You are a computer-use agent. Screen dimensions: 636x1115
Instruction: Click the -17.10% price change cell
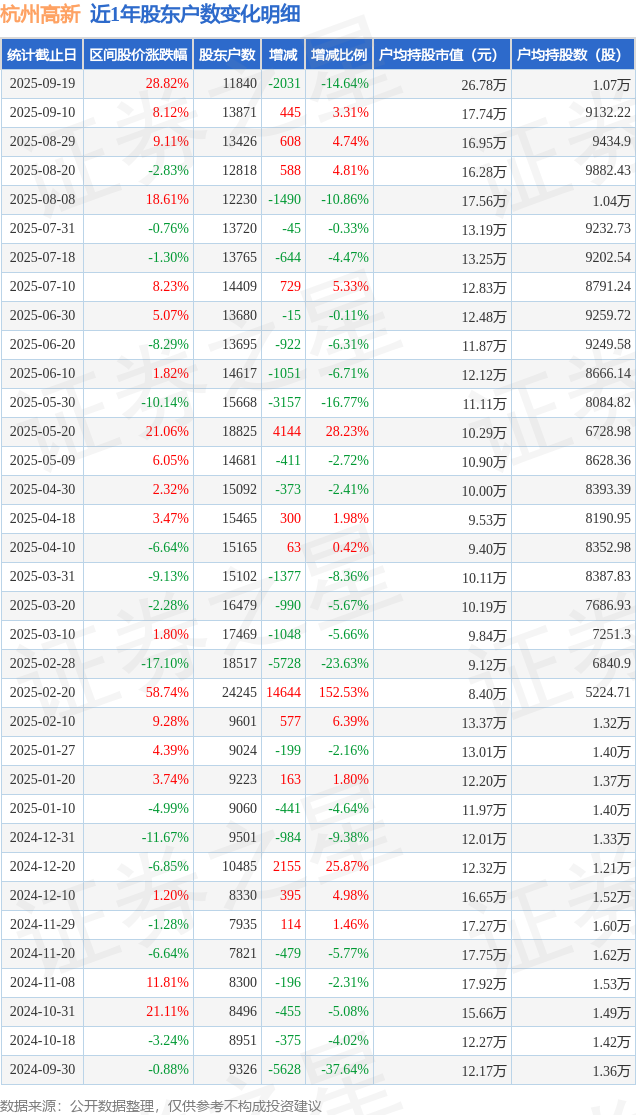tap(165, 664)
